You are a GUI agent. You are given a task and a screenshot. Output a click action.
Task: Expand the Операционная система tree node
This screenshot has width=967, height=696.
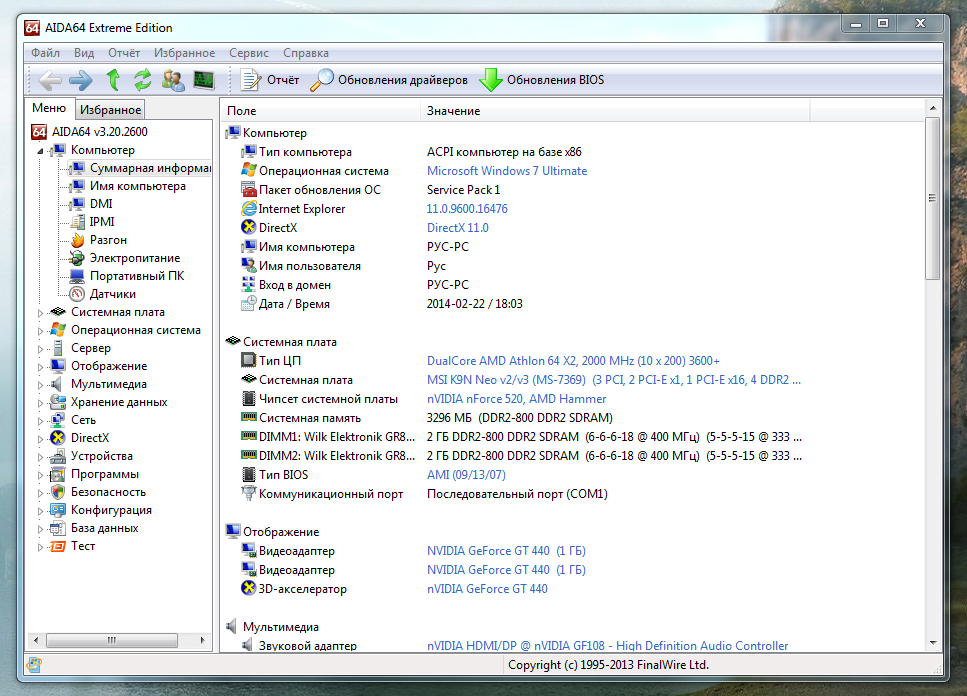(x=41, y=331)
